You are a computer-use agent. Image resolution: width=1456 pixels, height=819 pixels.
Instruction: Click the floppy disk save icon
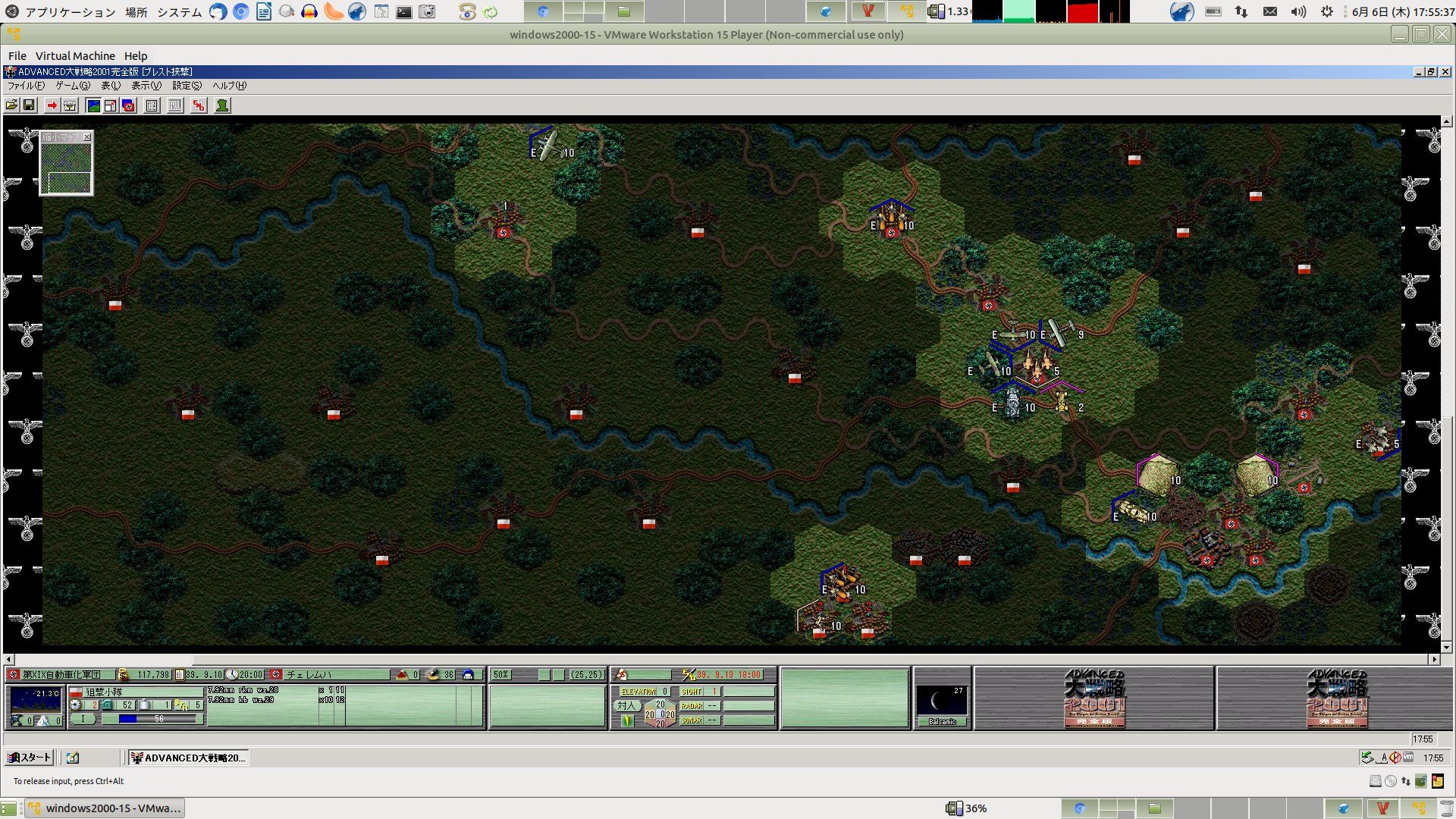pos(29,105)
